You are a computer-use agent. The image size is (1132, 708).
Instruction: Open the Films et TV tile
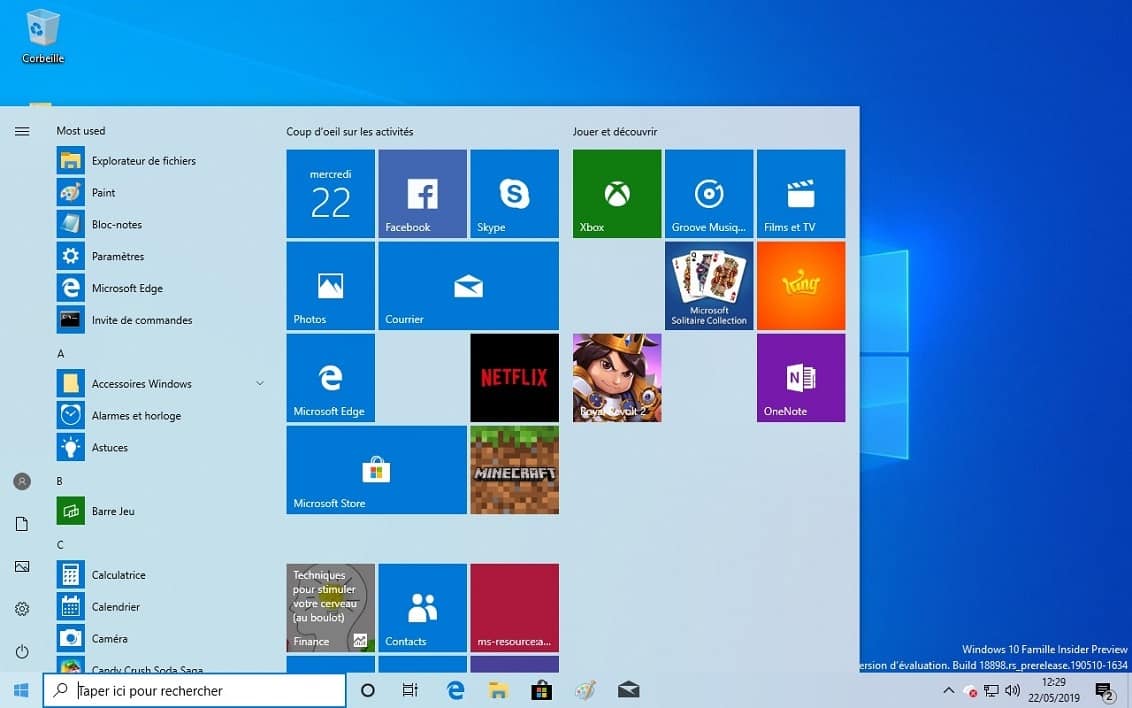(801, 193)
